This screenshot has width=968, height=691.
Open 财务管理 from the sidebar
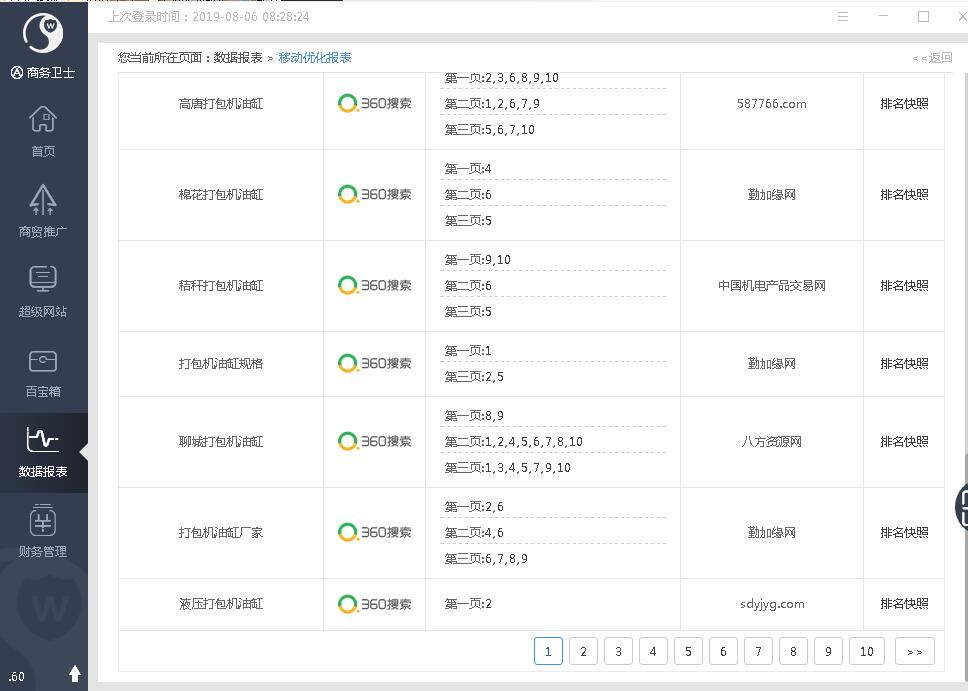[x=43, y=531]
